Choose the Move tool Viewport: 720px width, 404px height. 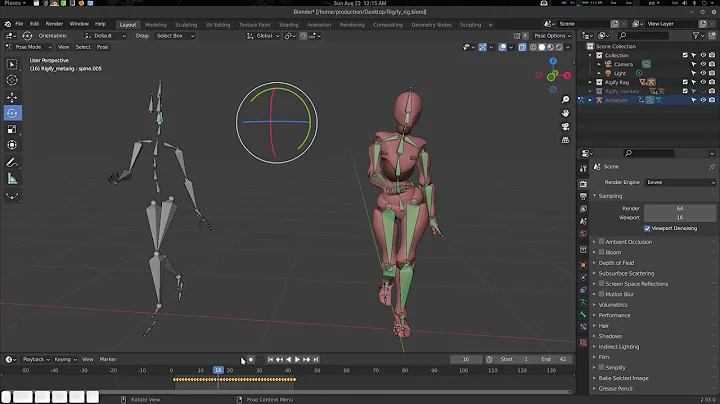pos(12,97)
